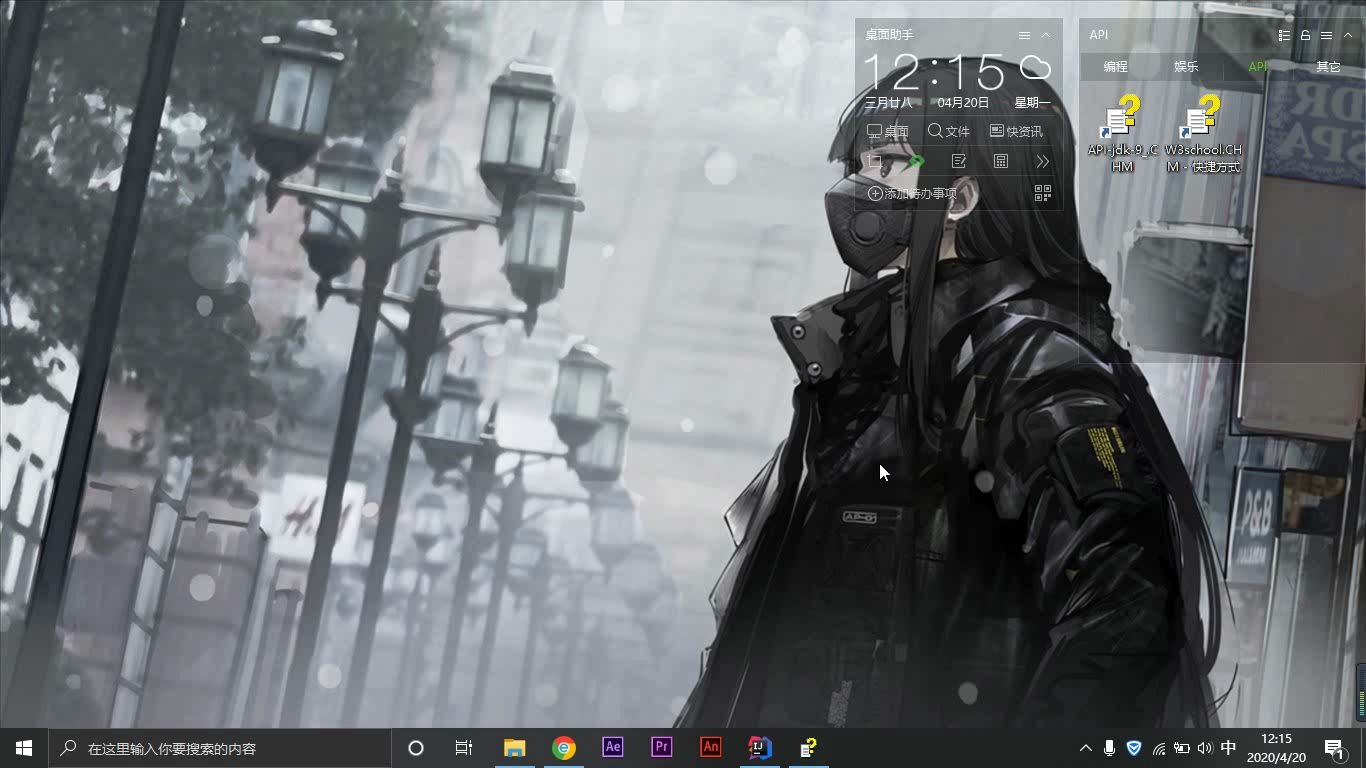Open the QR code icon
This screenshot has height=768, width=1366.
(1042, 193)
